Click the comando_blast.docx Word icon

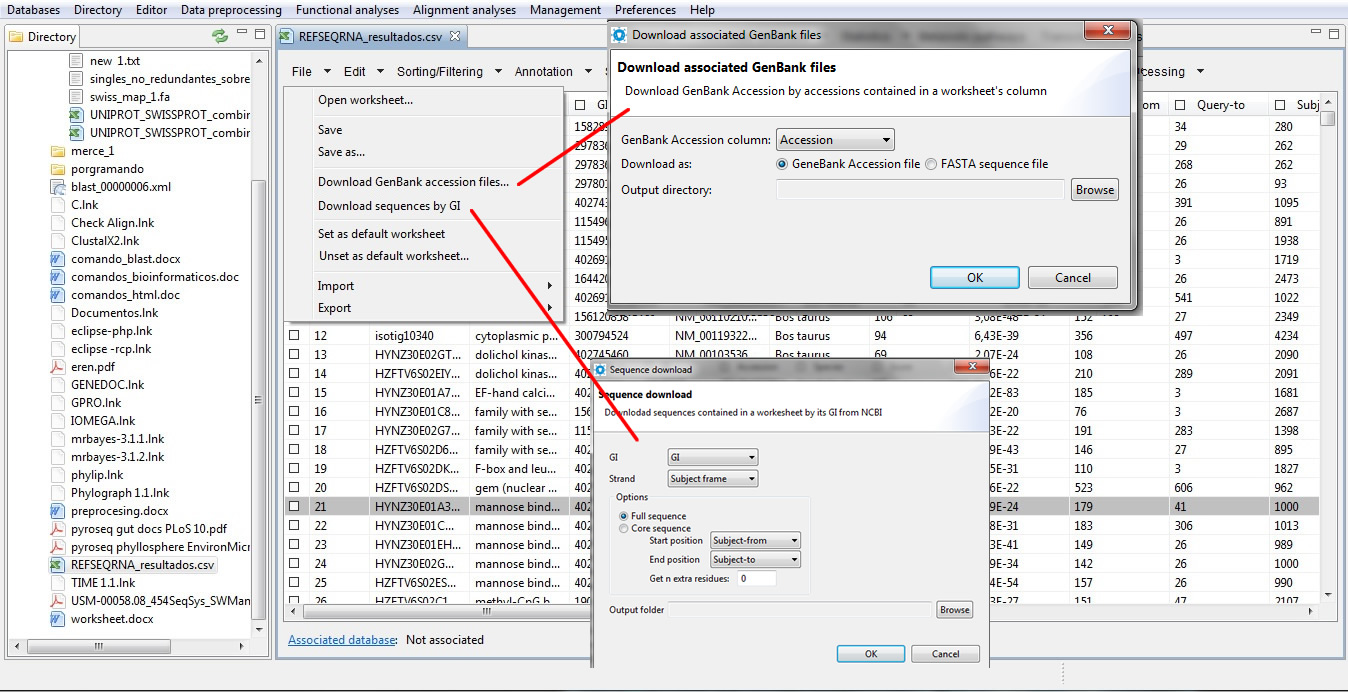click(58, 259)
